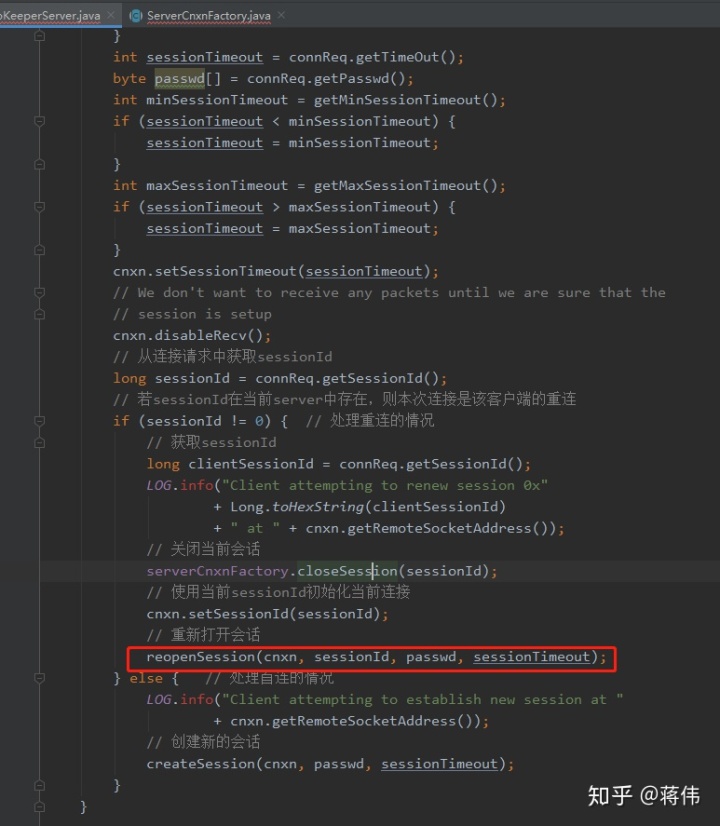Screen dimensions: 720x826
Task: Click '// 使用当前sessionId初始化当前连接' comment
Action: pyautogui.click(x=278, y=593)
